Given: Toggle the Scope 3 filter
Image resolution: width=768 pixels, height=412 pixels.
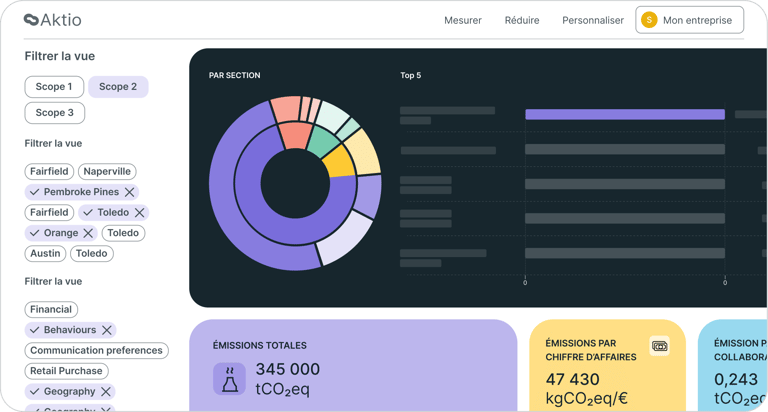Looking at the screenshot, I should pos(54,113).
